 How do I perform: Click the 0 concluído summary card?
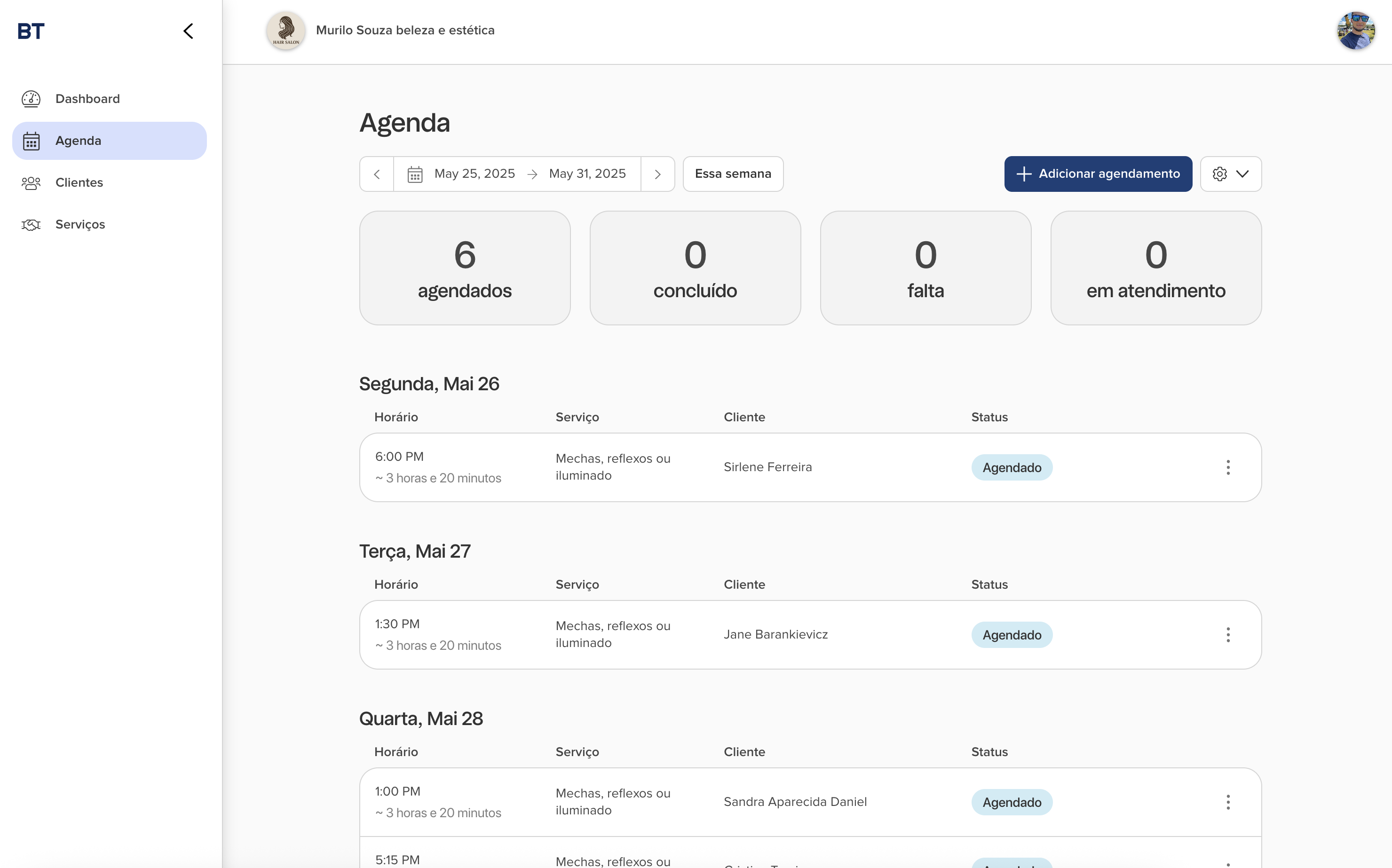point(695,268)
